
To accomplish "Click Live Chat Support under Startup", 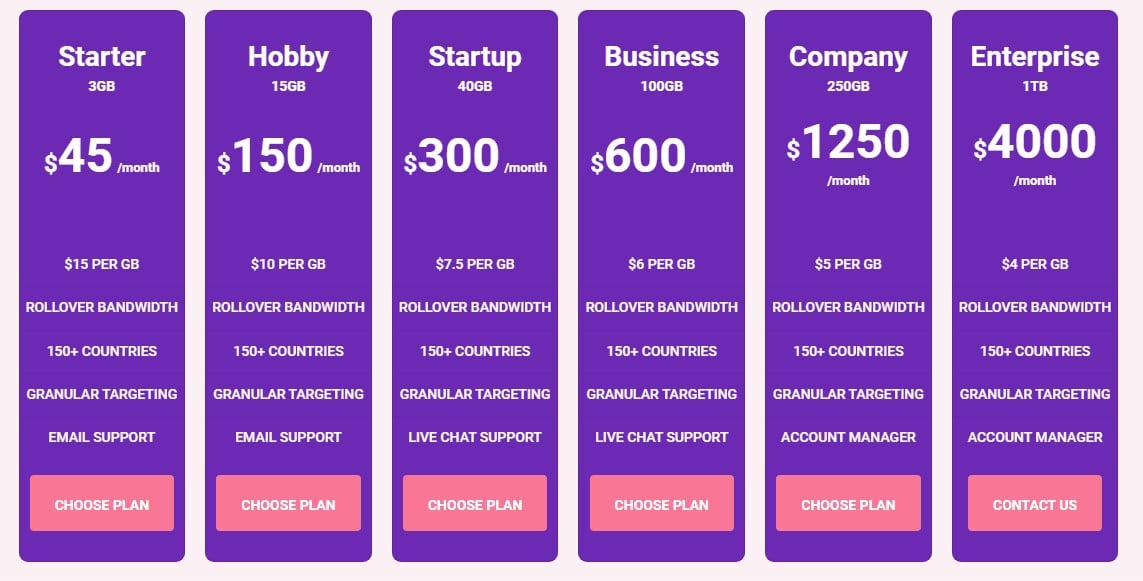I will pyautogui.click(x=475, y=437).
